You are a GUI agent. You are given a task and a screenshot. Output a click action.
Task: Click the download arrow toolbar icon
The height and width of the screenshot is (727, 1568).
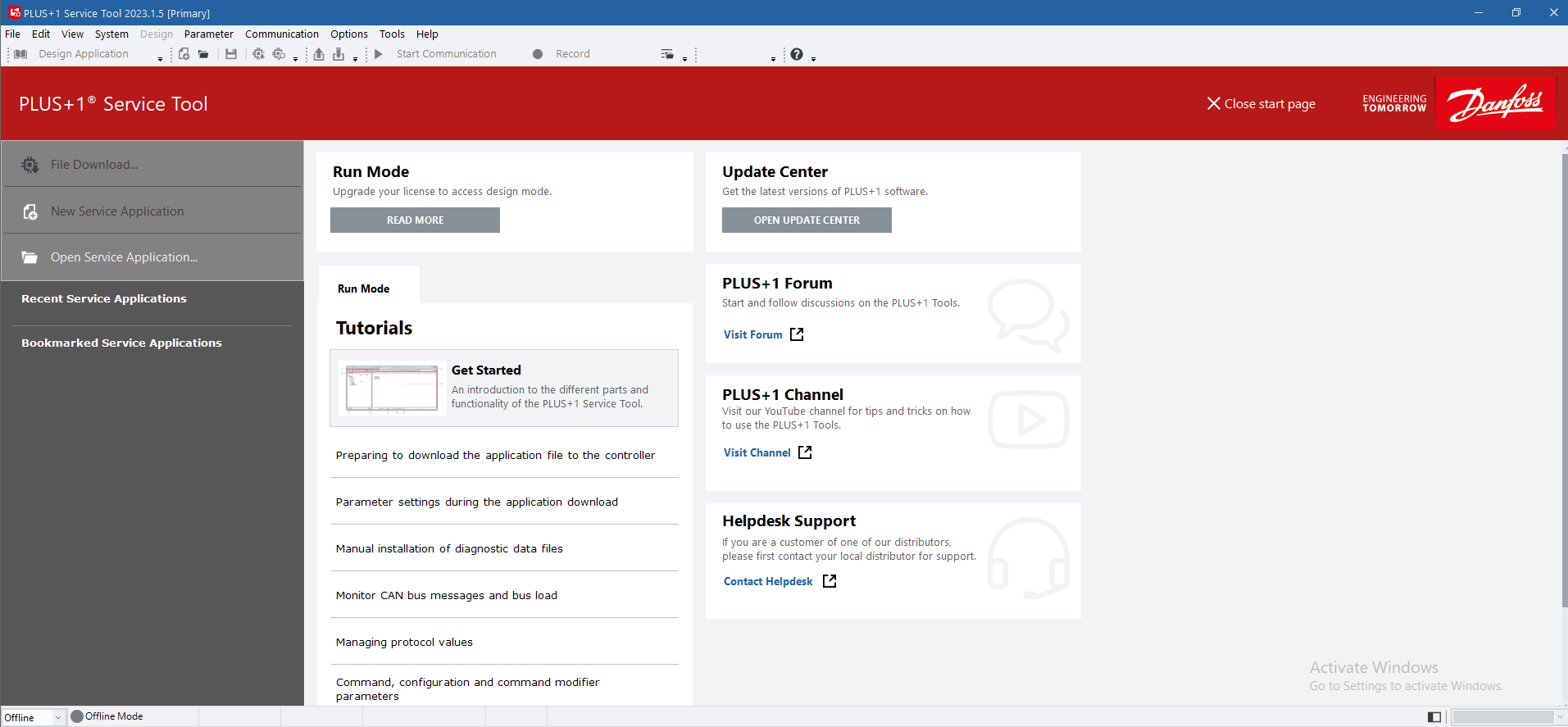(x=339, y=54)
